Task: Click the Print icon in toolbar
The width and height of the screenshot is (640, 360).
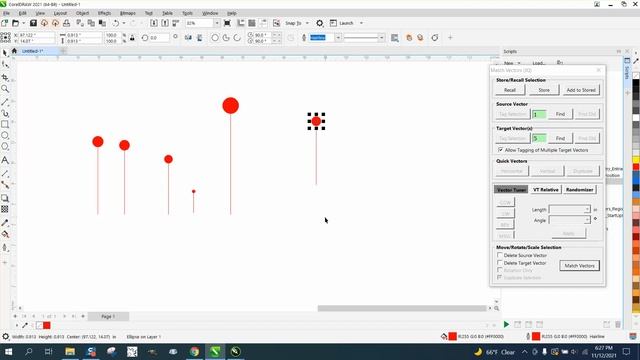Action: 67,23
